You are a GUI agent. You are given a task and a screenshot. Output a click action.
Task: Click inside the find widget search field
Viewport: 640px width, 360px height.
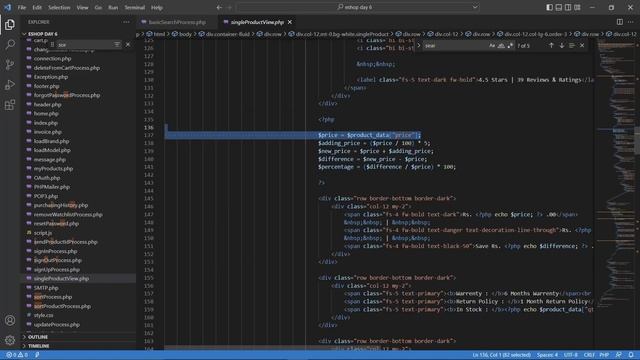pyautogui.click(x=455, y=46)
